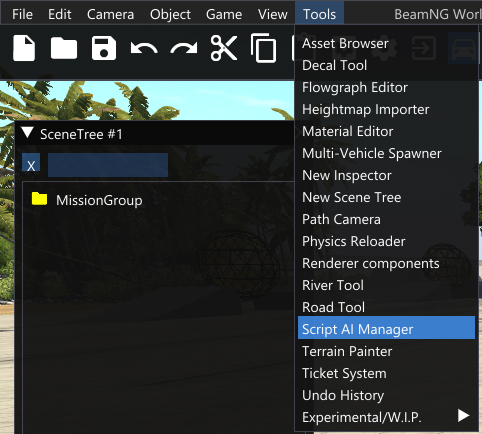The width and height of the screenshot is (482, 434).
Task: Select Multi-Vehicle Spawner
Action: [386, 153]
